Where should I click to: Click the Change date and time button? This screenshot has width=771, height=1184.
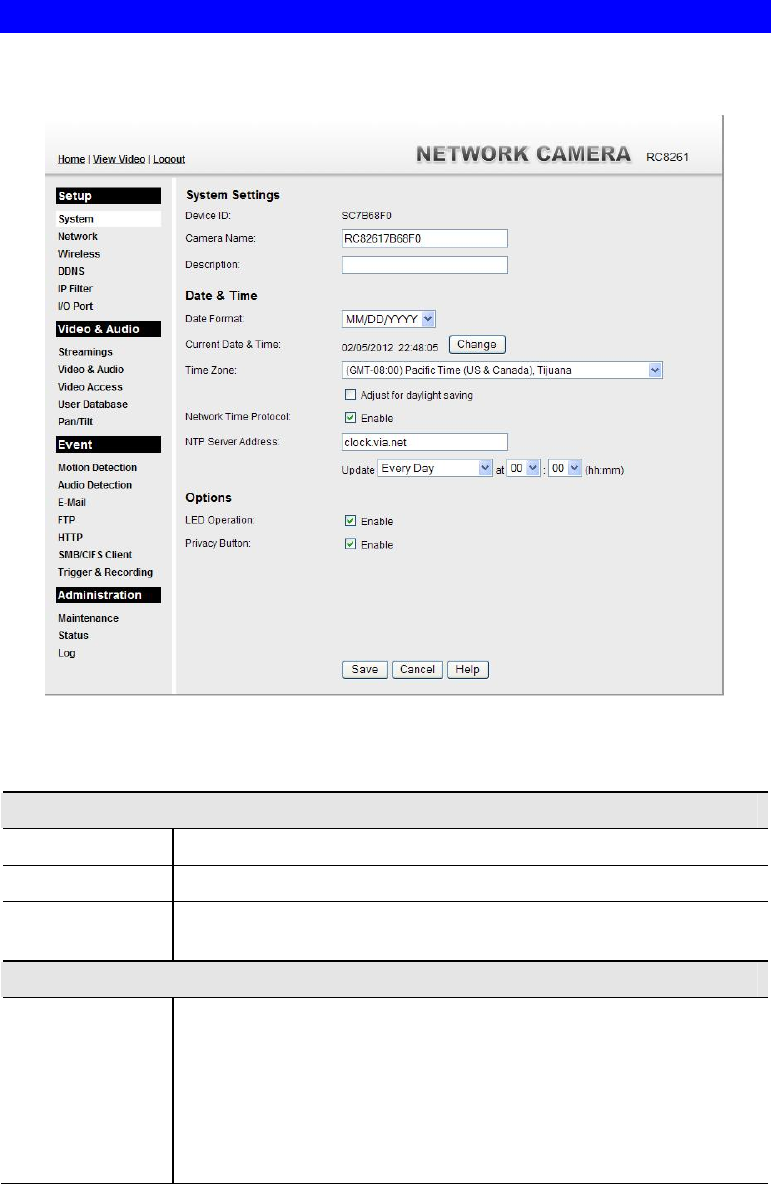476,344
